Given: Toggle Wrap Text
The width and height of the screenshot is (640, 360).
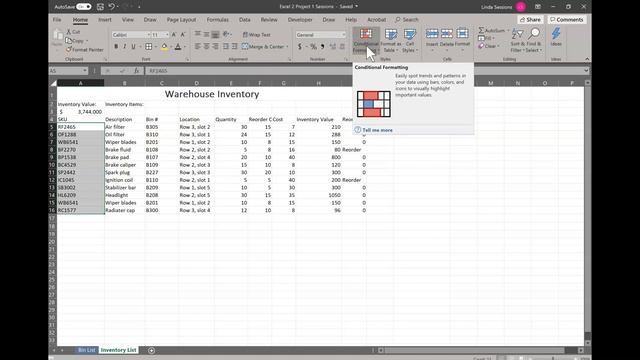Looking at the screenshot, I should (x=256, y=35).
